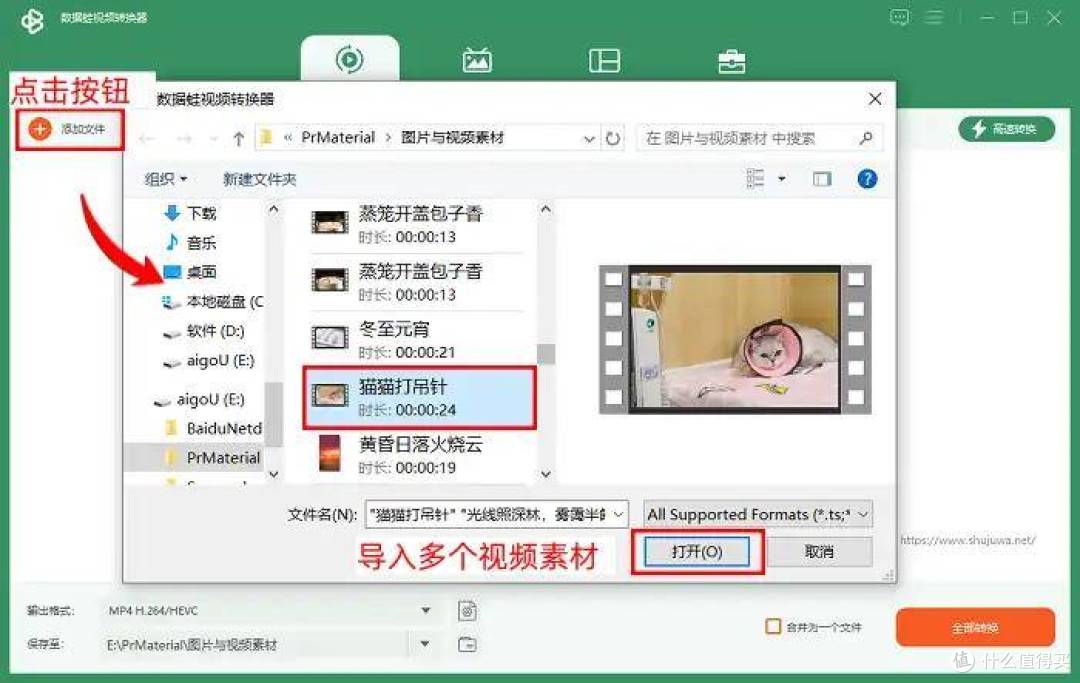Click the high-speed conversion lightning button
Image resolution: width=1080 pixels, height=683 pixels.
click(1006, 129)
